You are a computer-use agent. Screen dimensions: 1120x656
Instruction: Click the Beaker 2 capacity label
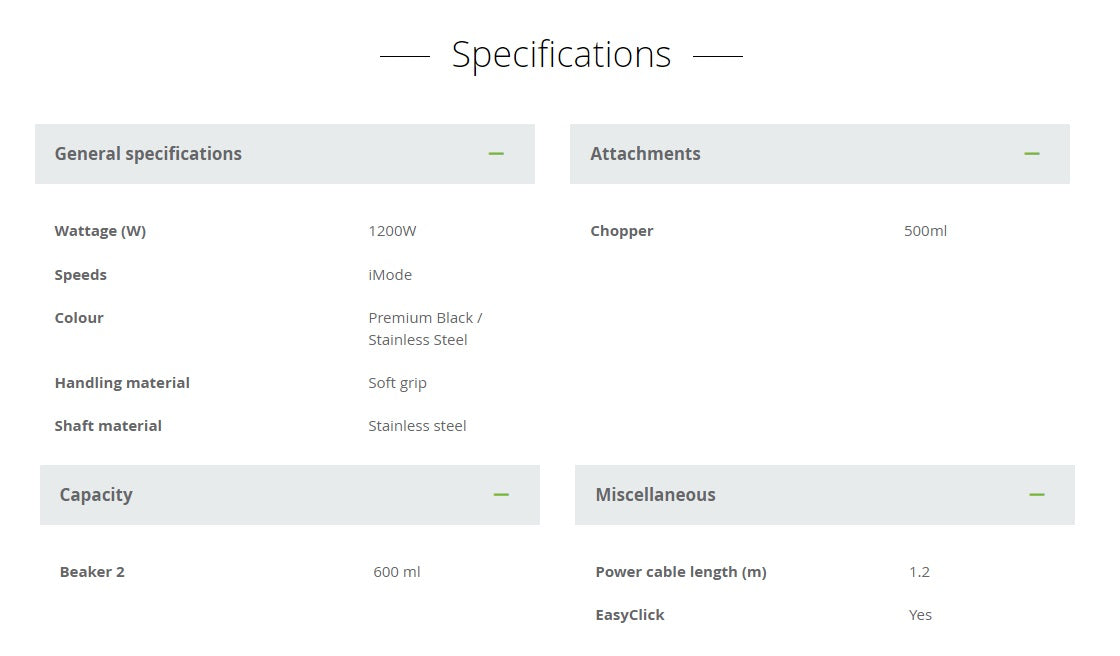[92, 572]
